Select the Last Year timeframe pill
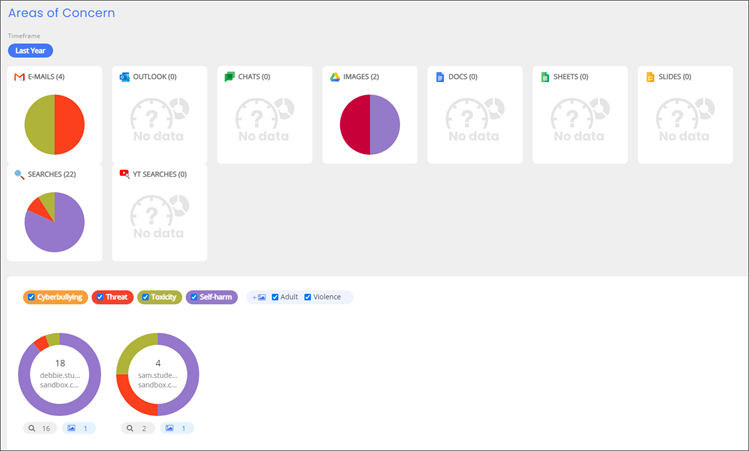The height and width of the screenshot is (451, 749). point(30,51)
